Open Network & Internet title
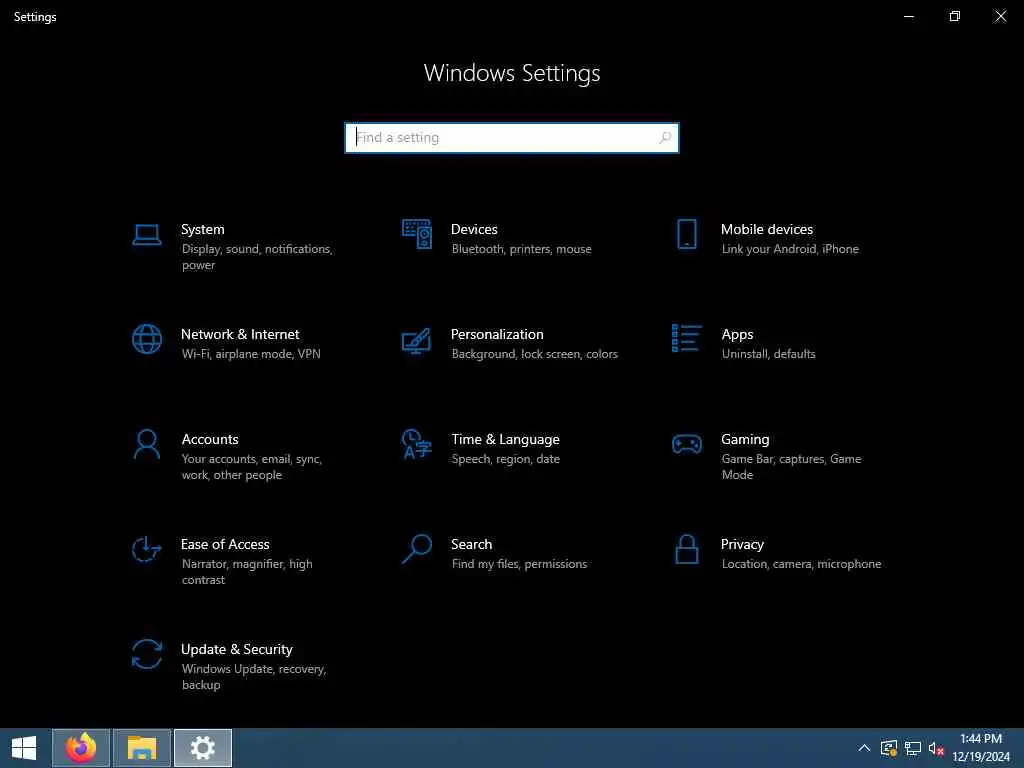Image resolution: width=1024 pixels, height=768 pixels. [240, 334]
